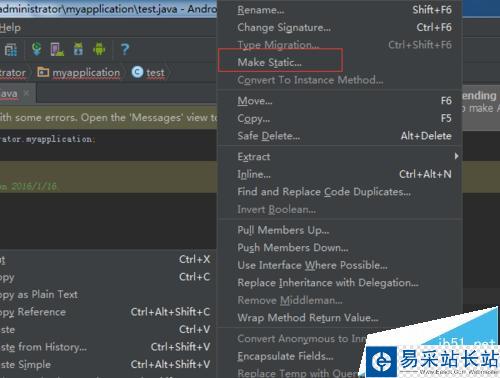The image size is (500, 378).
Task: Close the test.java editor tab
Action: coord(27,93)
